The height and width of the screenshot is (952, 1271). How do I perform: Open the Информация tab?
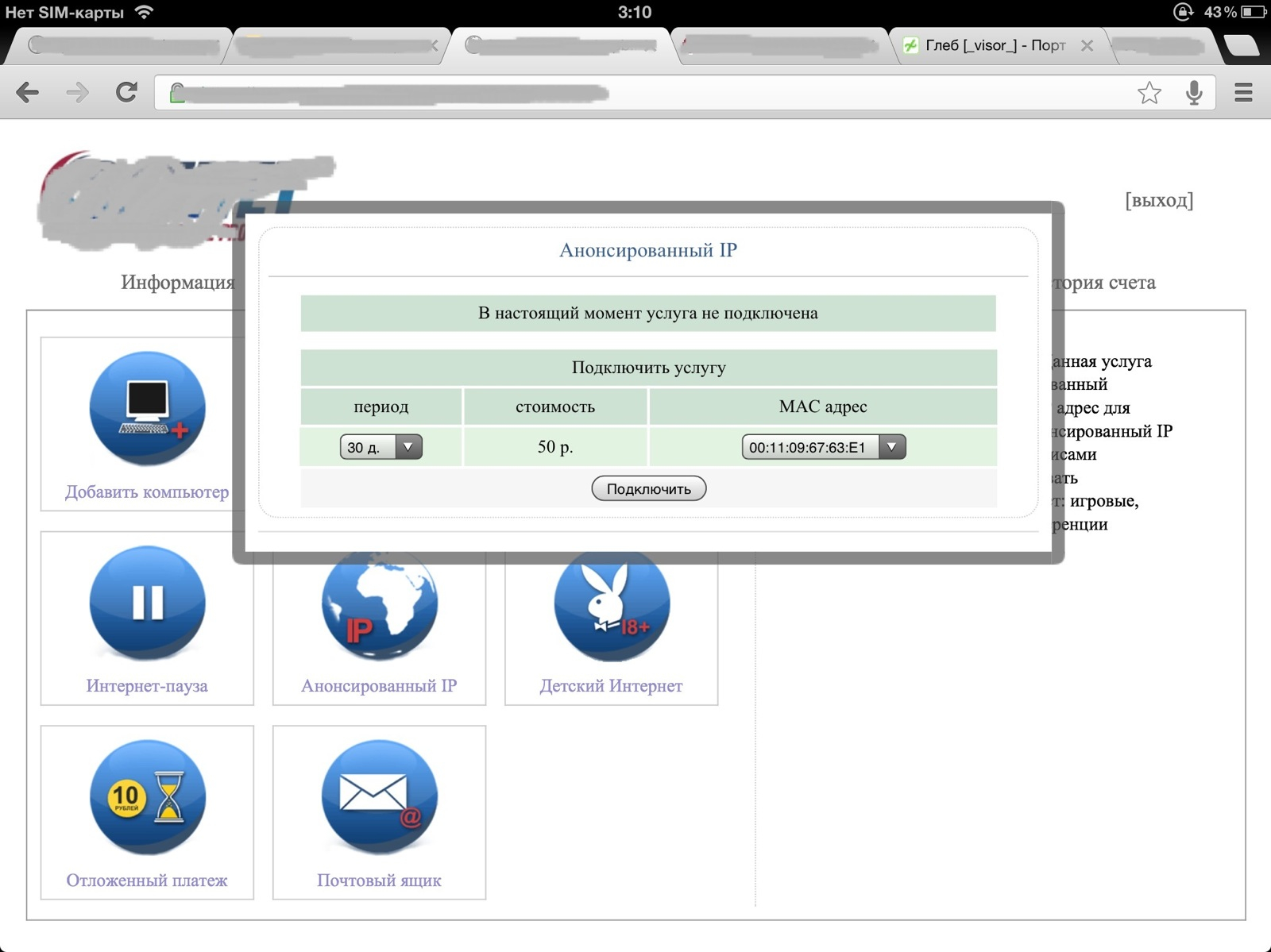click(x=178, y=282)
